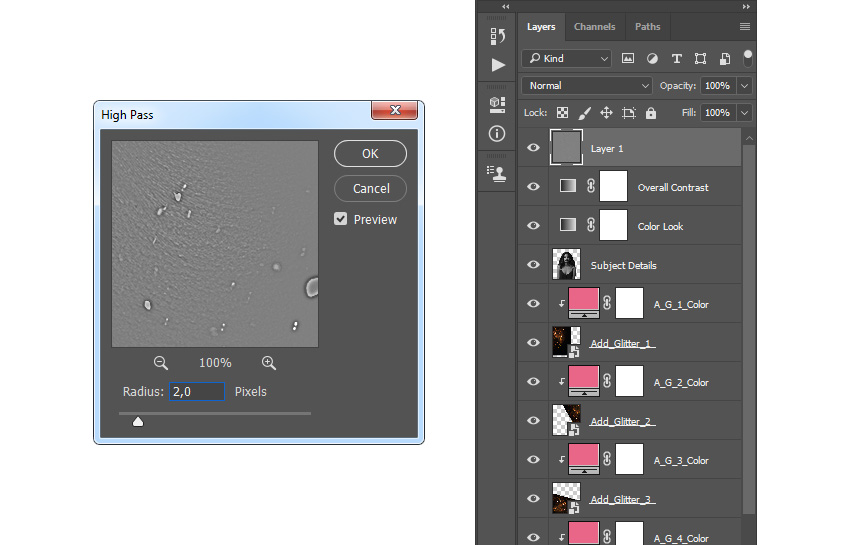This screenshot has width=850, height=545.
Task: Lock transparent pixels icon
Action: [563, 113]
